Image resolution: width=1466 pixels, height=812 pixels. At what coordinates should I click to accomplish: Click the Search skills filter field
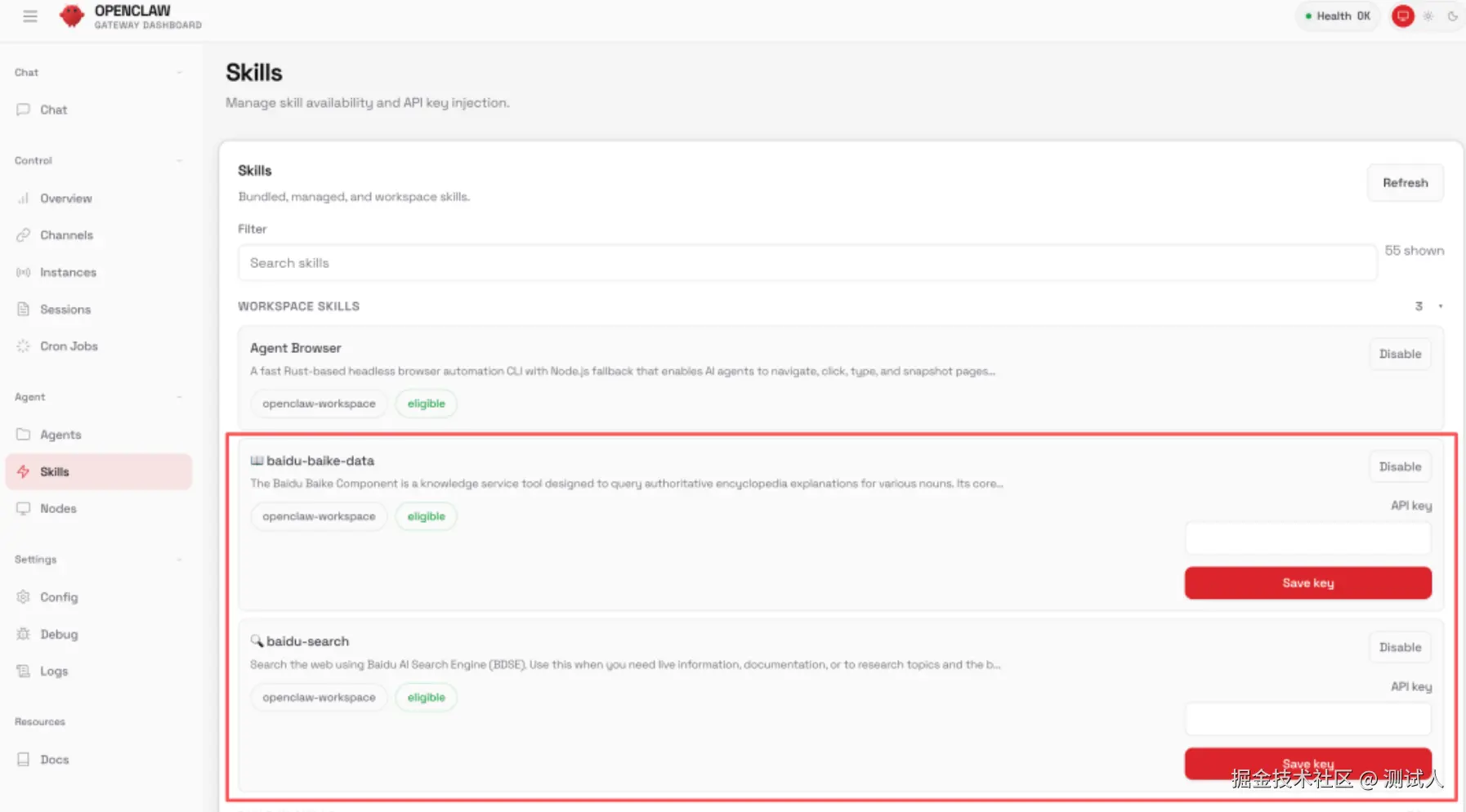point(807,263)
